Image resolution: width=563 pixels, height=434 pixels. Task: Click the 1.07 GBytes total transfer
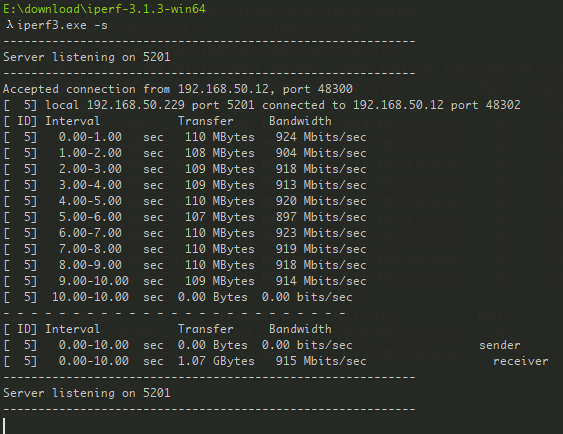pos(216,361)
